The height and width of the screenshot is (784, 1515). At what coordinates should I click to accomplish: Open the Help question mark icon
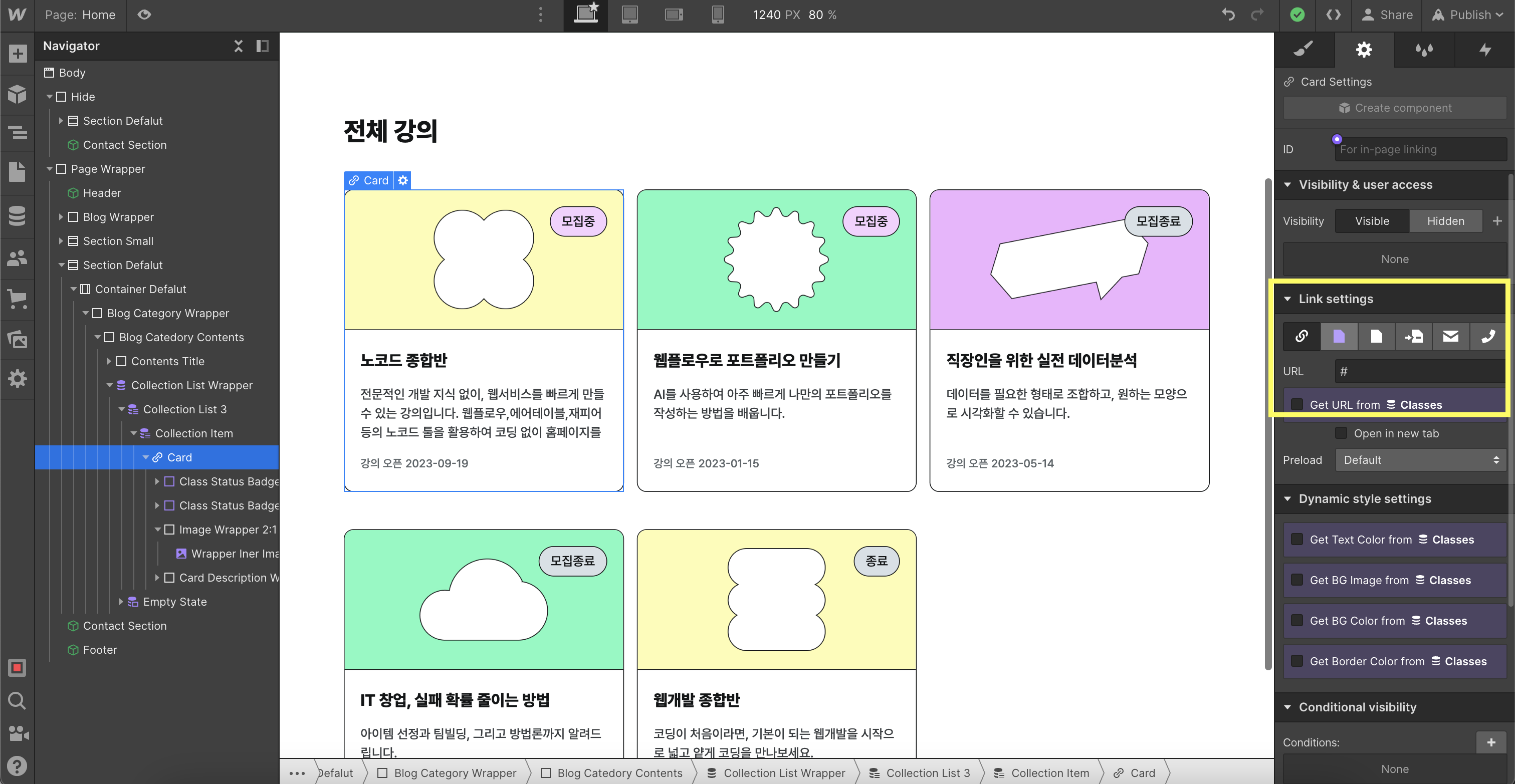17,766
